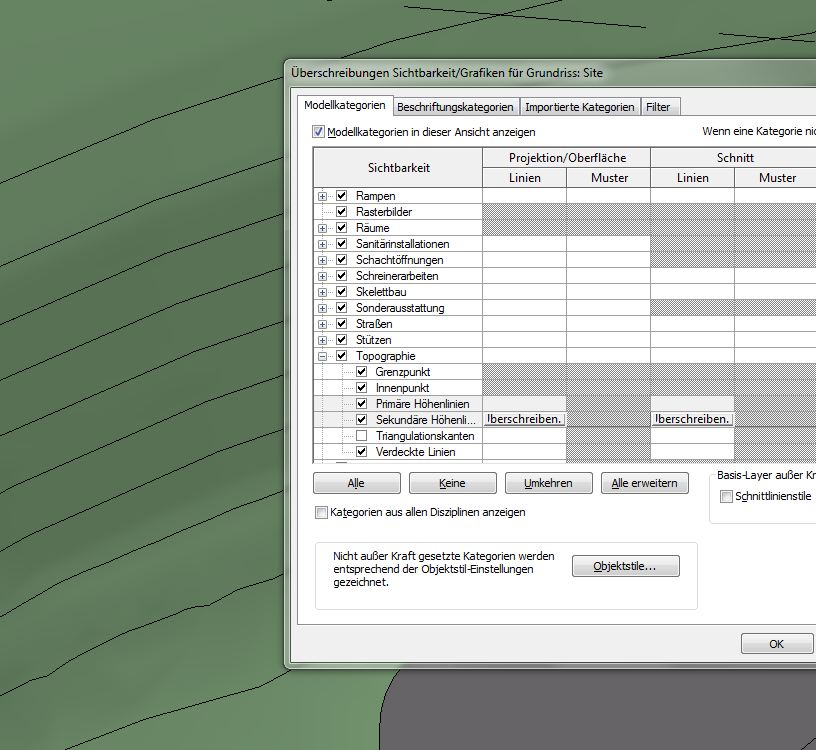
Task: Uncheck the Schreinerarbeiten visibility checkbox
Action: pos(341,276)
